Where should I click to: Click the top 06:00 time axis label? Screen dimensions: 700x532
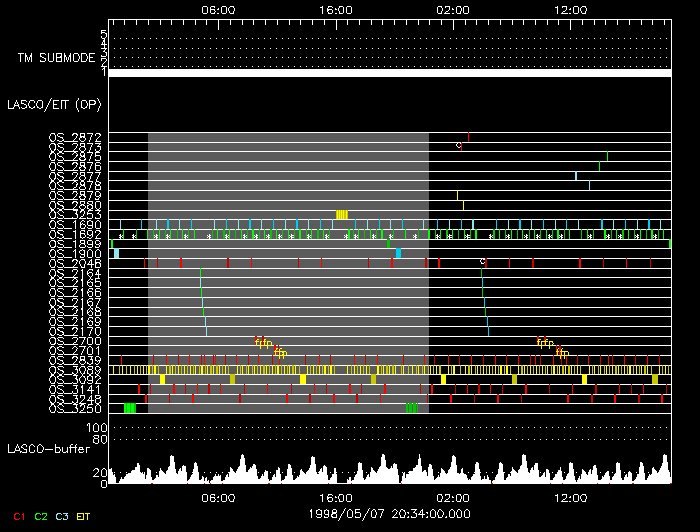[218, 10]
